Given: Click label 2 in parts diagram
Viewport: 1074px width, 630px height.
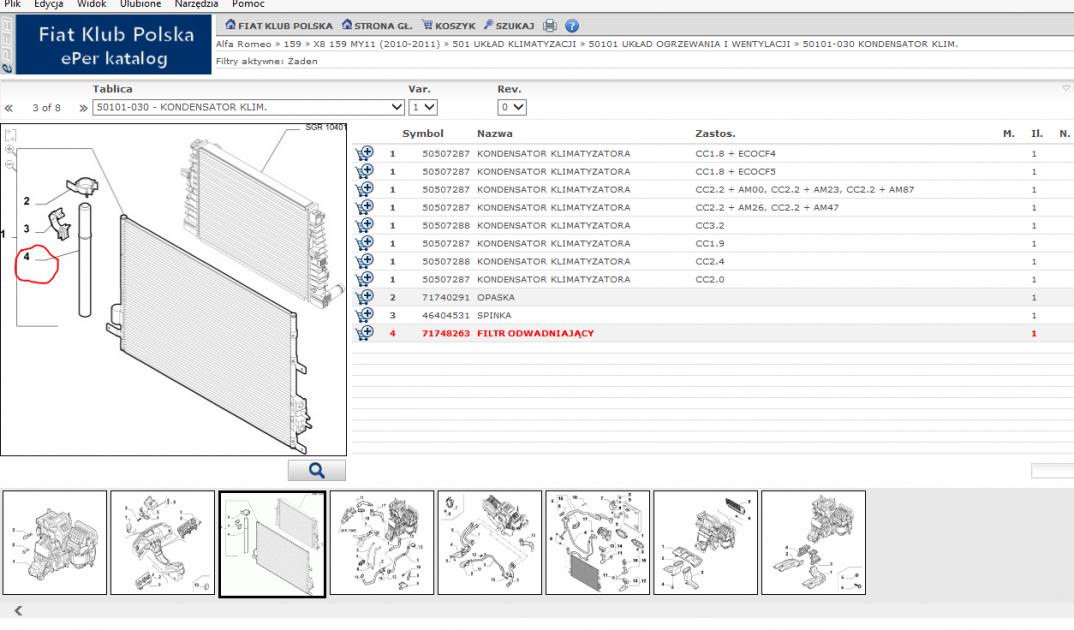Looking at the screenshot, I should point(27,201).
